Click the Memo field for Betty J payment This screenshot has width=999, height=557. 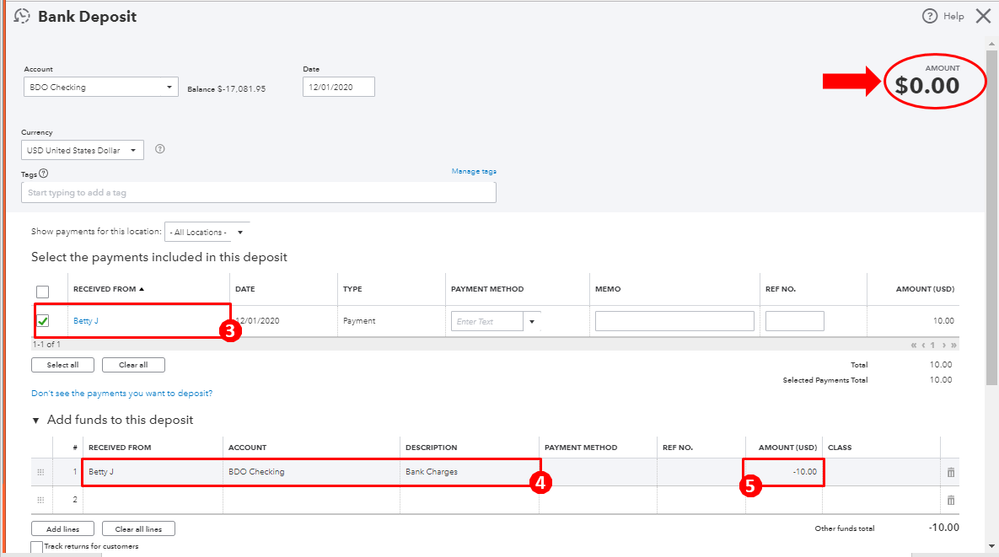point(674,321)
